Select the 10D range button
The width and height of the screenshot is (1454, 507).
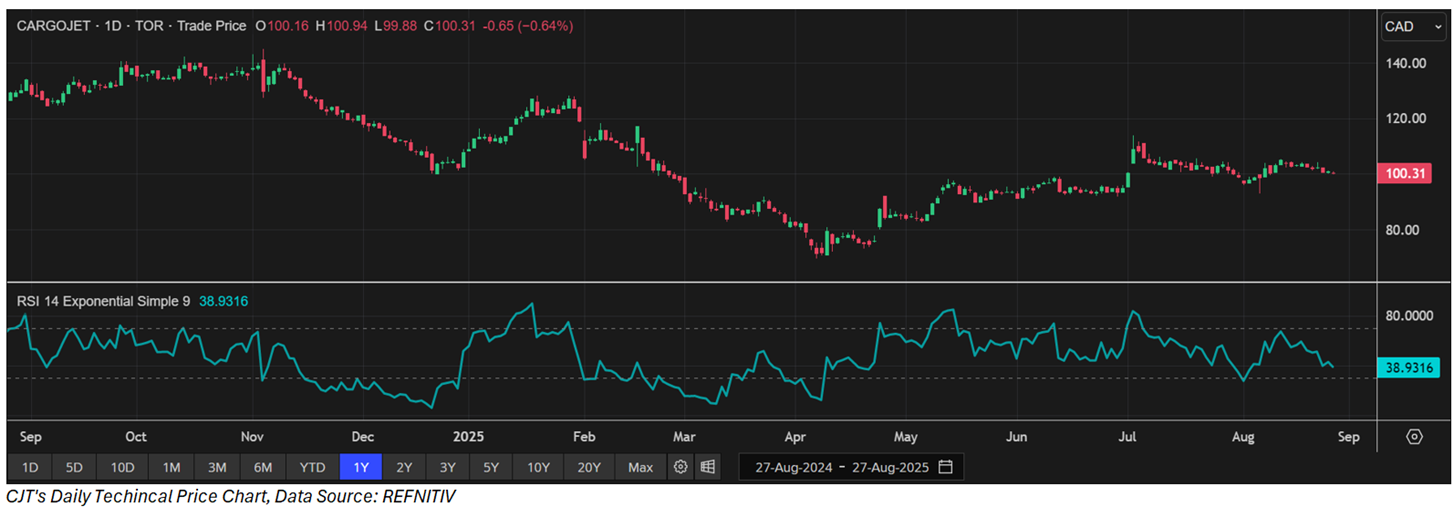coord(123,467)
